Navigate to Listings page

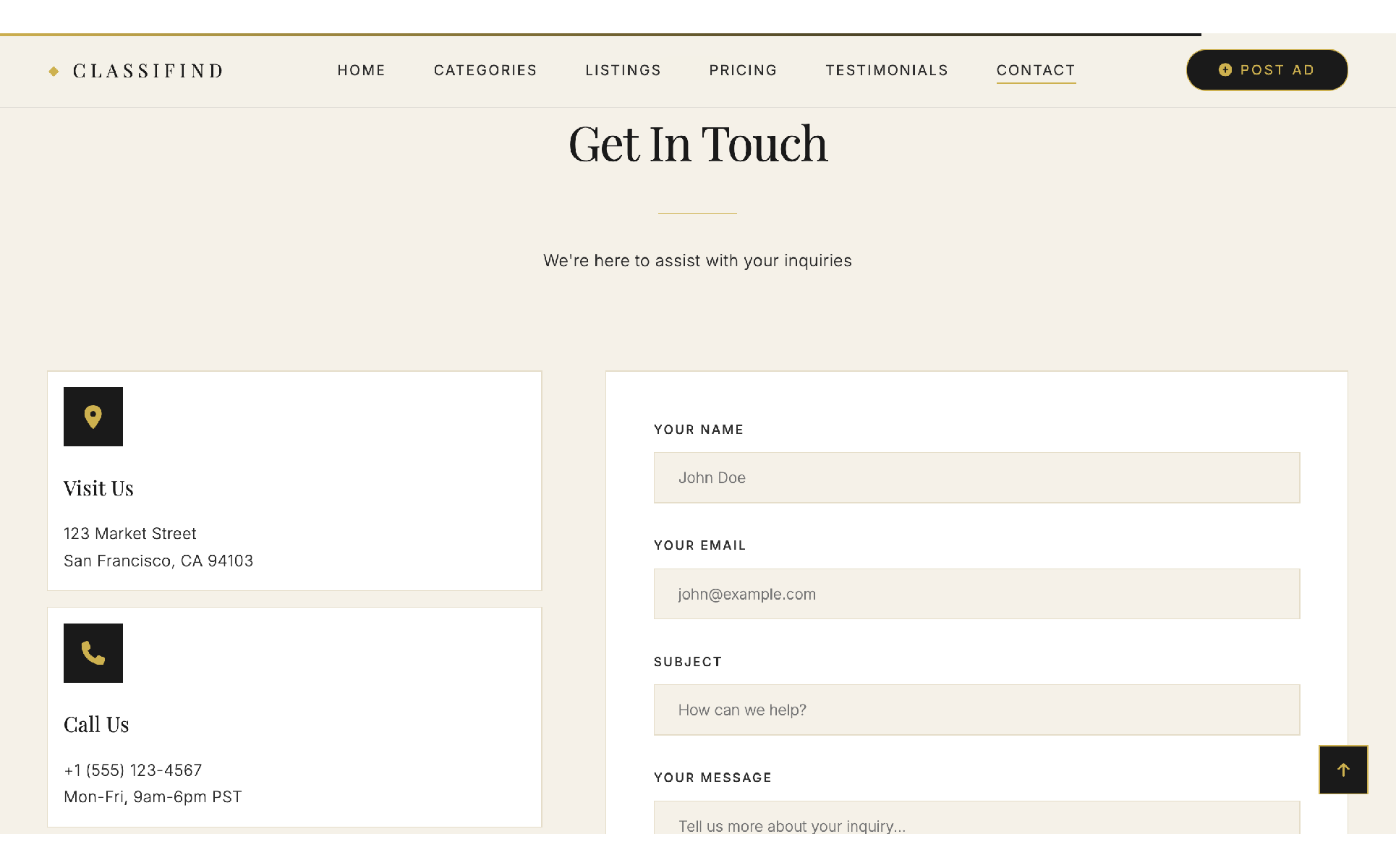point(623,70)
